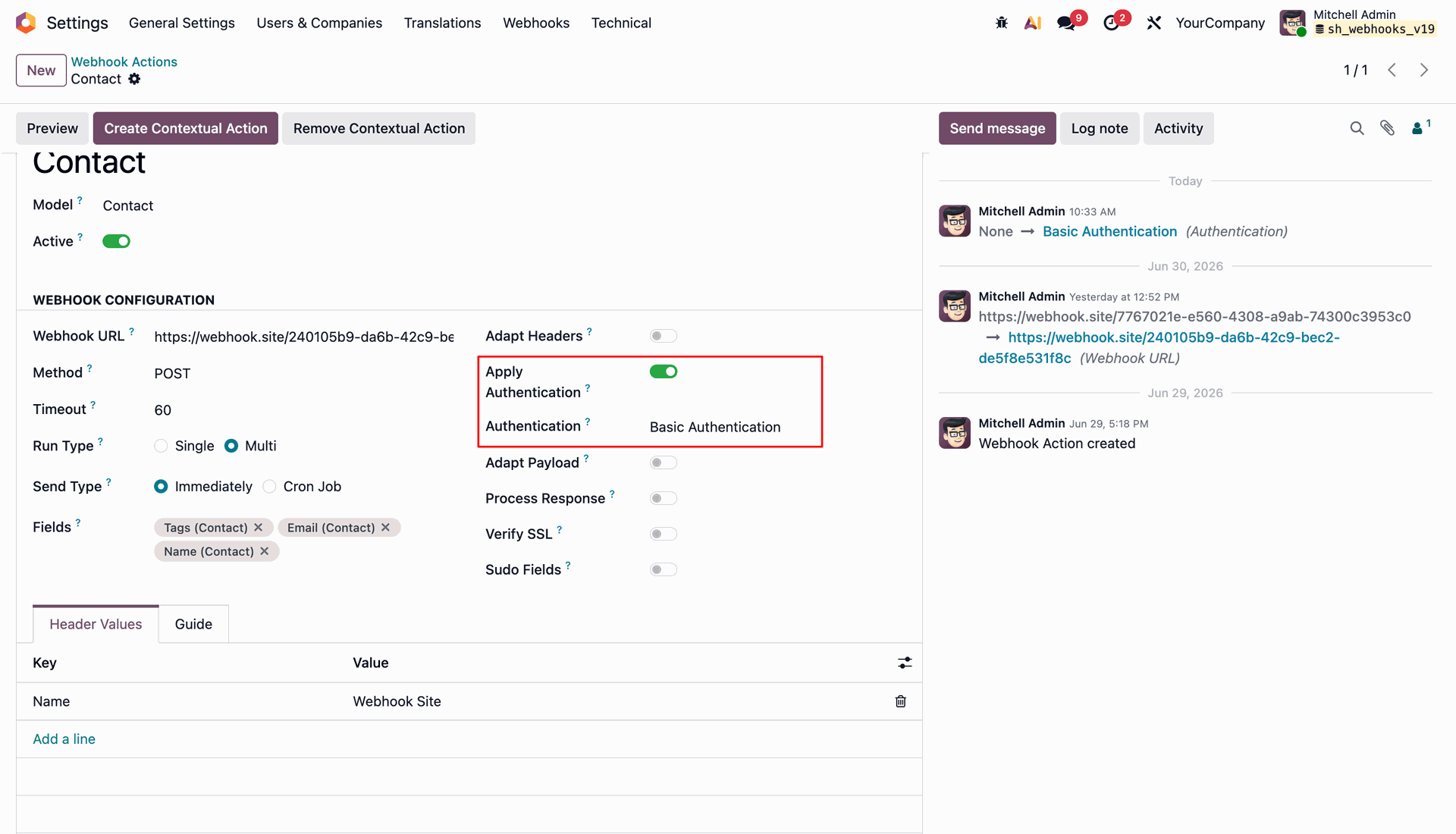Show help tooltip for Webhook URL

coord(131,331)
